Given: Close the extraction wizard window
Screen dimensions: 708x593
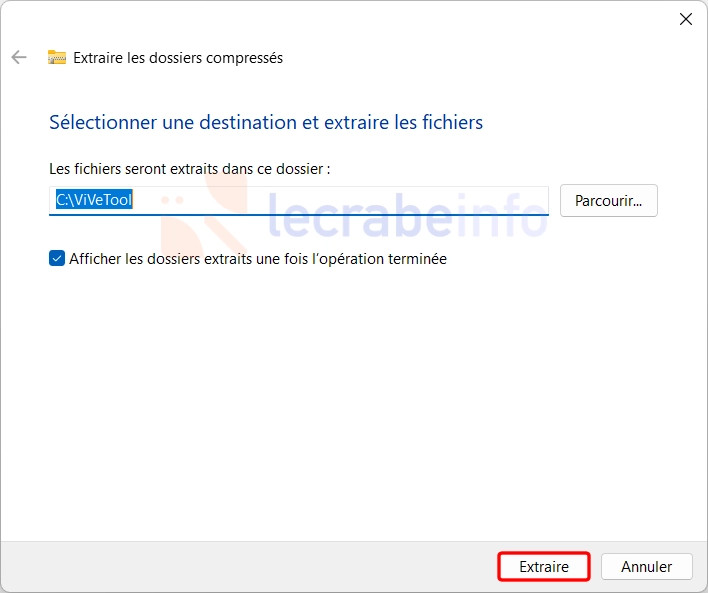Looking at the screenshot, I should [685, 19].
